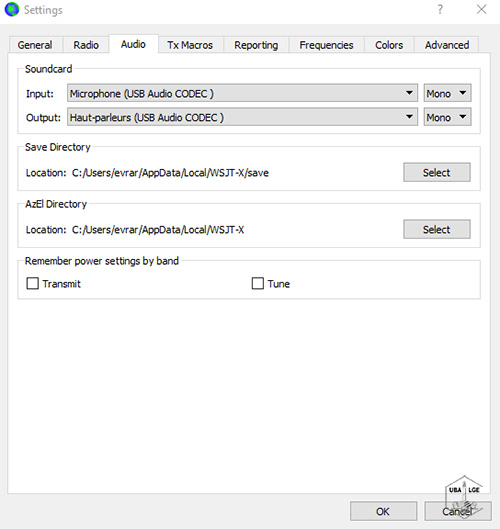Click Select for the Save Directory
Screen dimensions: 500x529
pyautogui.click(x=437, y=172)
